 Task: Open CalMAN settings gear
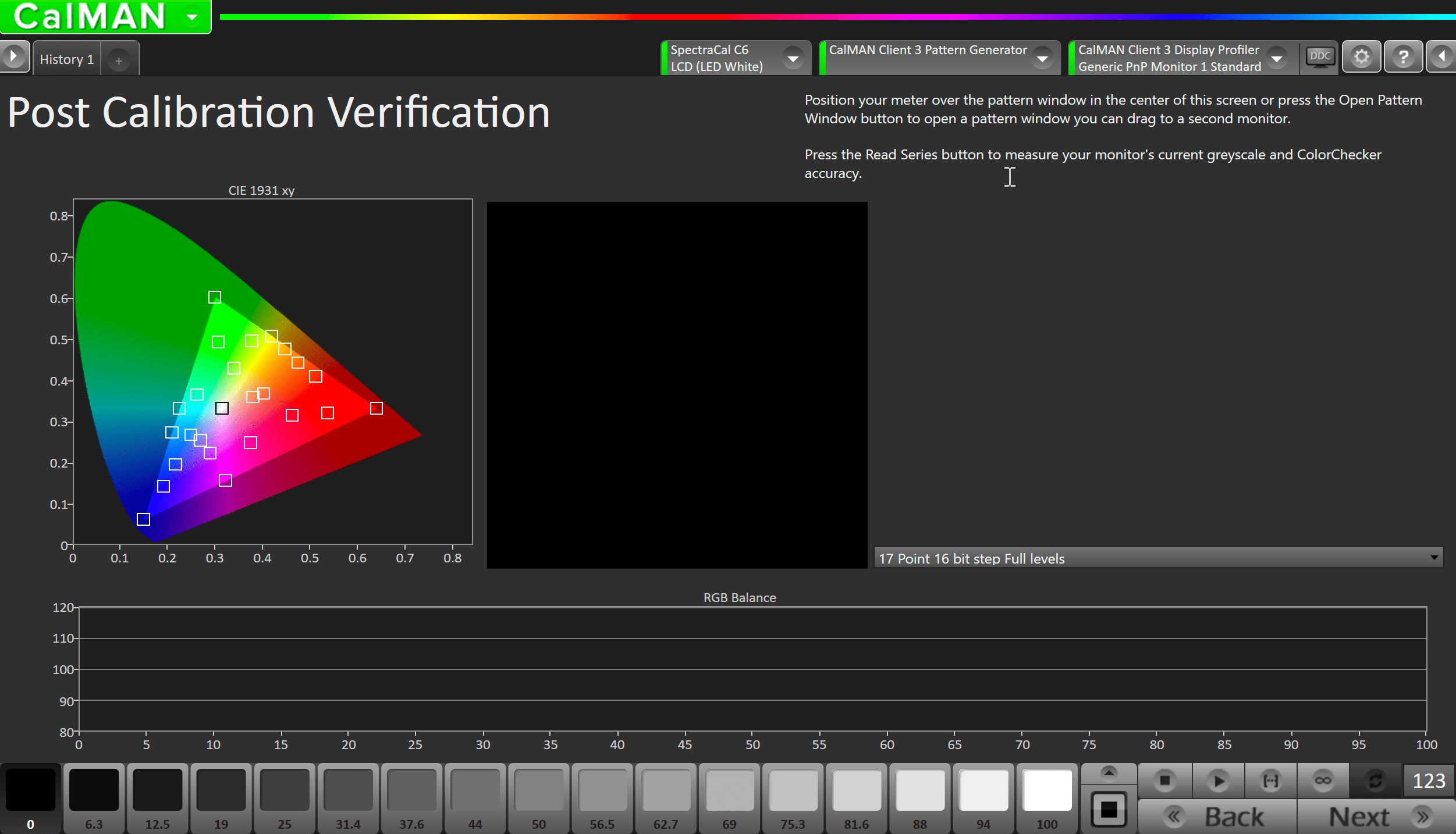1362,57
